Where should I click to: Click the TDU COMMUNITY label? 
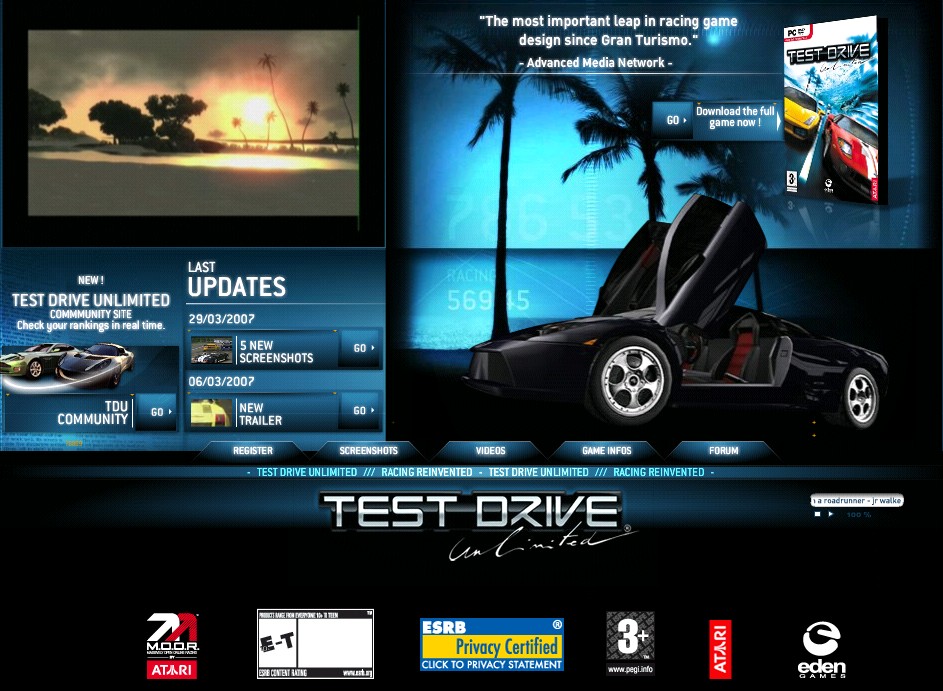coord(93,413)
